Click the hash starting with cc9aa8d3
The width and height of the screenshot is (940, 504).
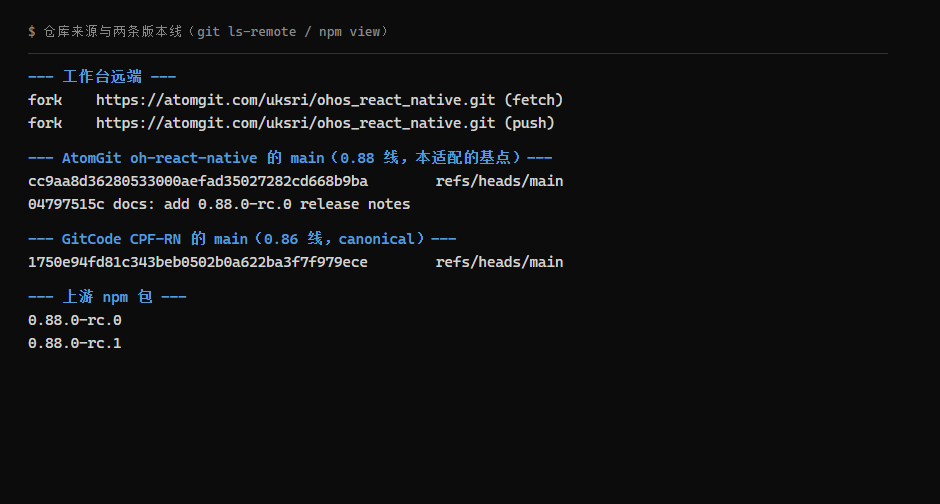[198, 181]
